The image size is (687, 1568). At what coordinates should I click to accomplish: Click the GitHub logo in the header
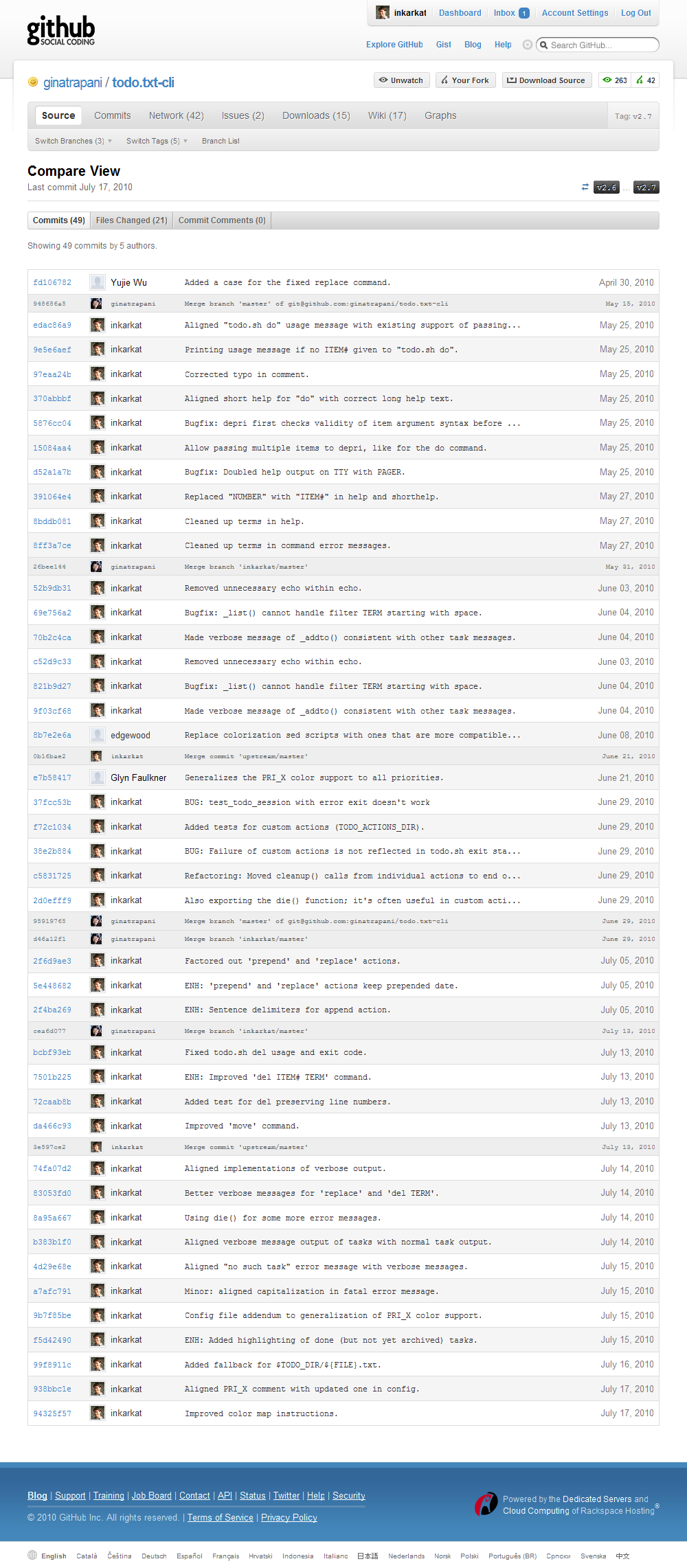tap(60, 31)
